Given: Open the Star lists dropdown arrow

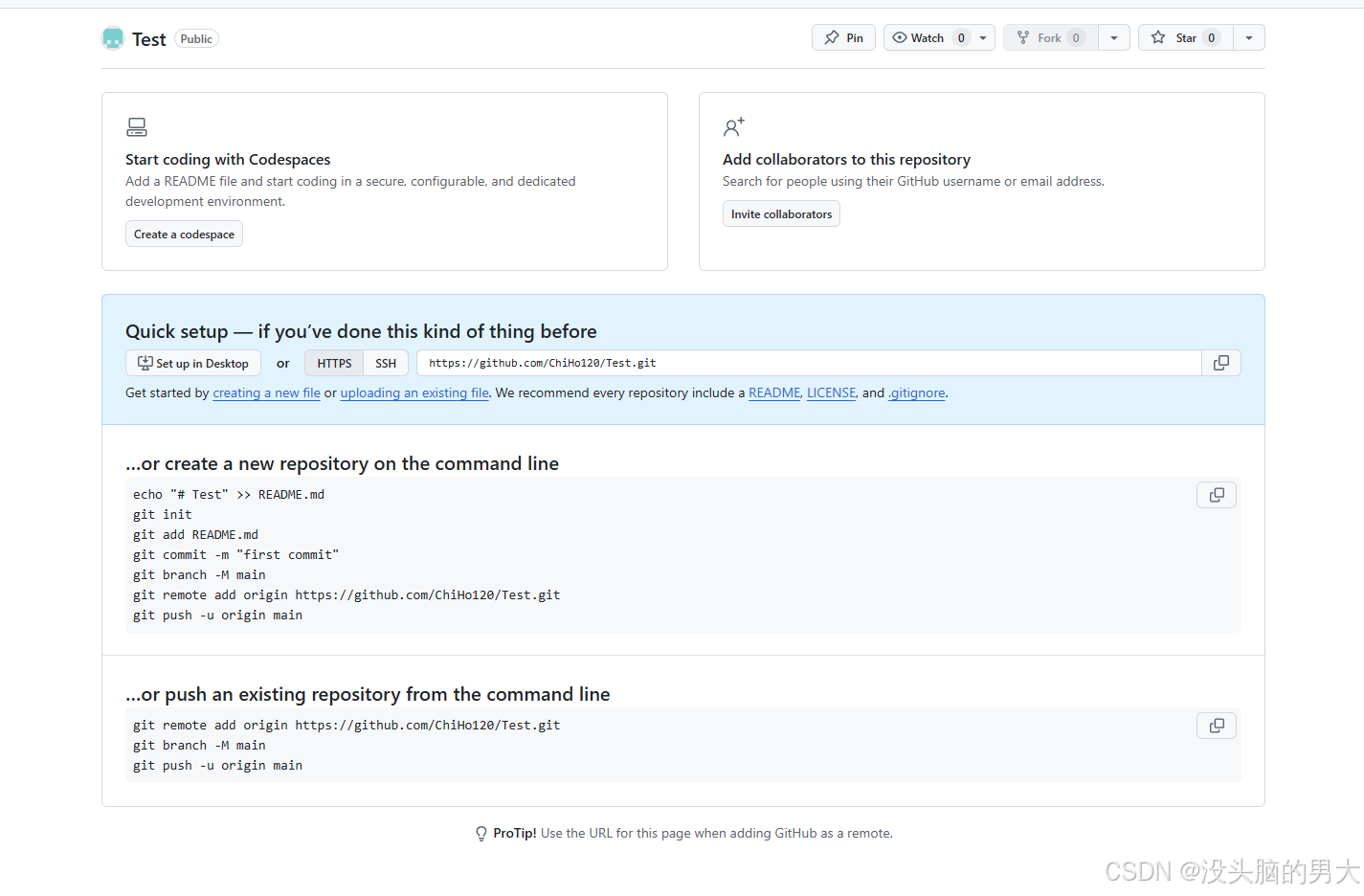Looking at the screenshot, I should pyautogui.click(x=1249, y=37).
